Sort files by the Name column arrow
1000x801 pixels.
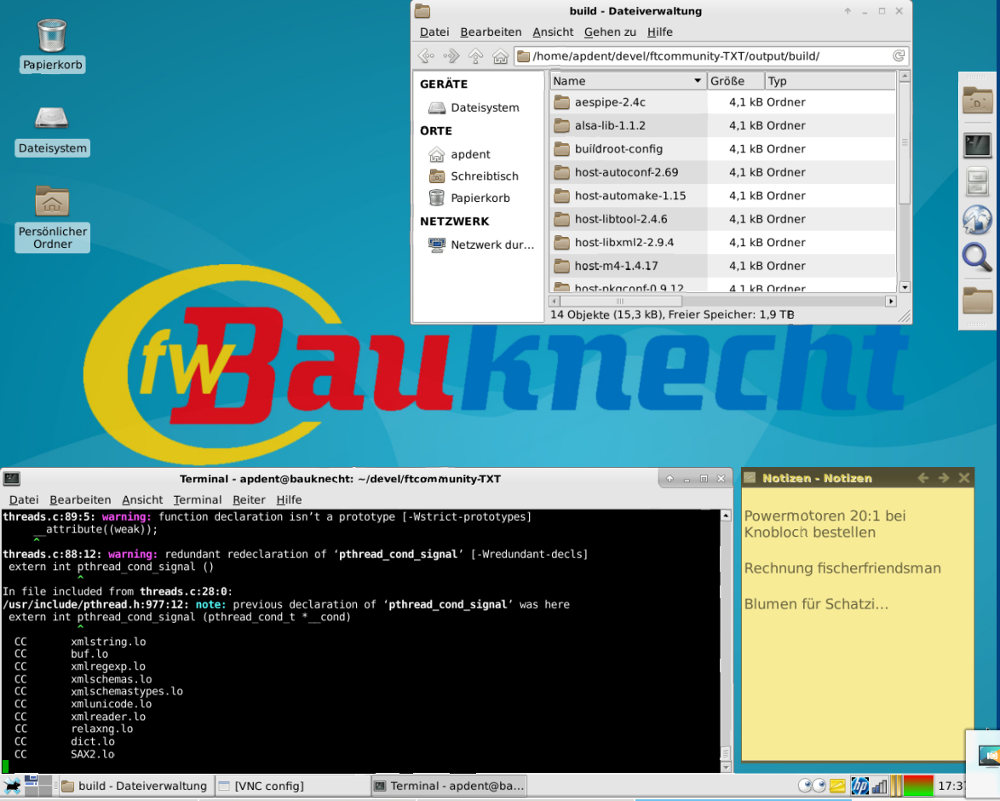[697, 81]
